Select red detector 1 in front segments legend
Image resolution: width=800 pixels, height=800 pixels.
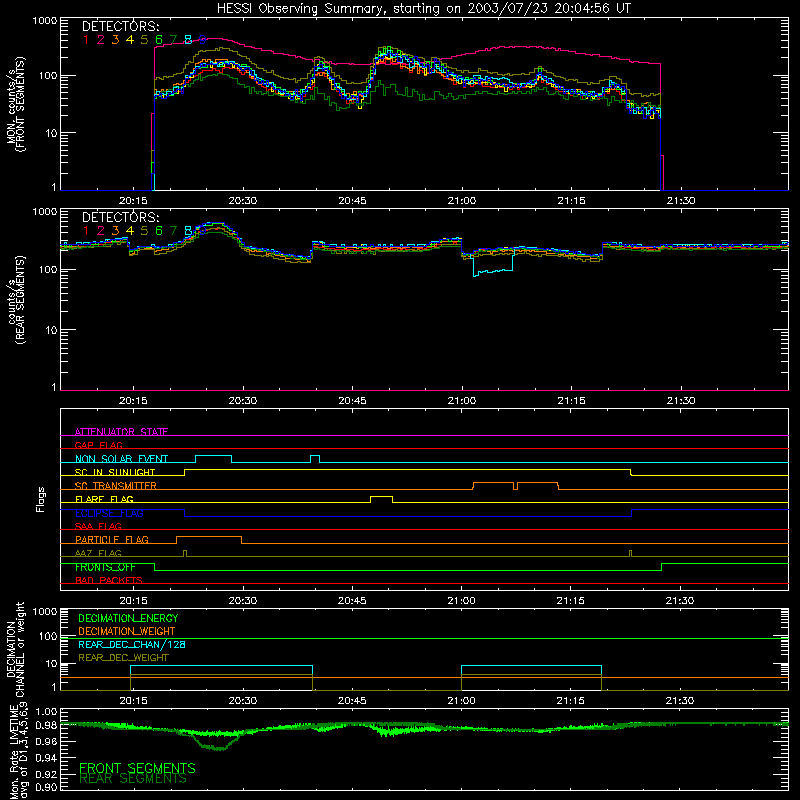[86, 40]
